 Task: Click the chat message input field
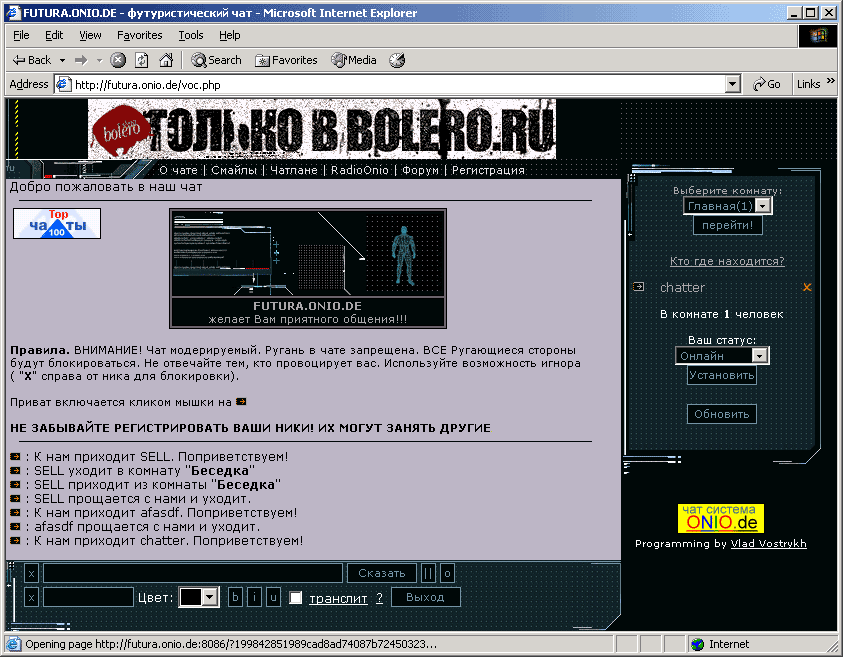point(192,573)
